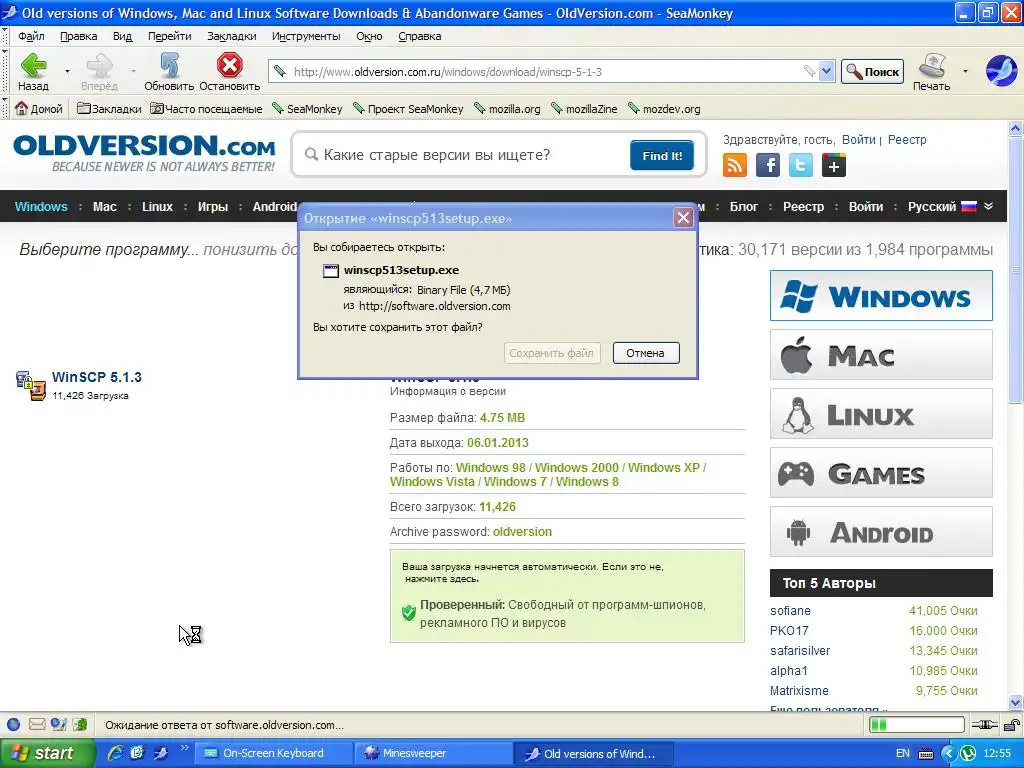The image size is (1024, 768).
Task: Click the green verified shield icon
Action: point(409,613)
